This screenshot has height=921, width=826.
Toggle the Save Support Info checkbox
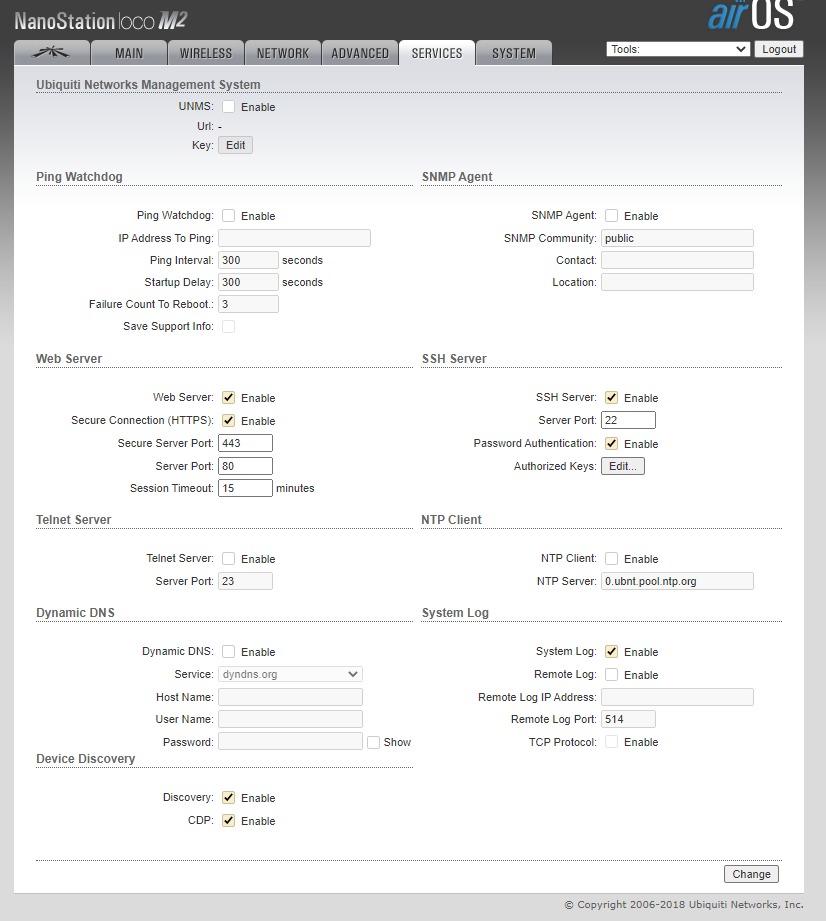coord(229,326)
